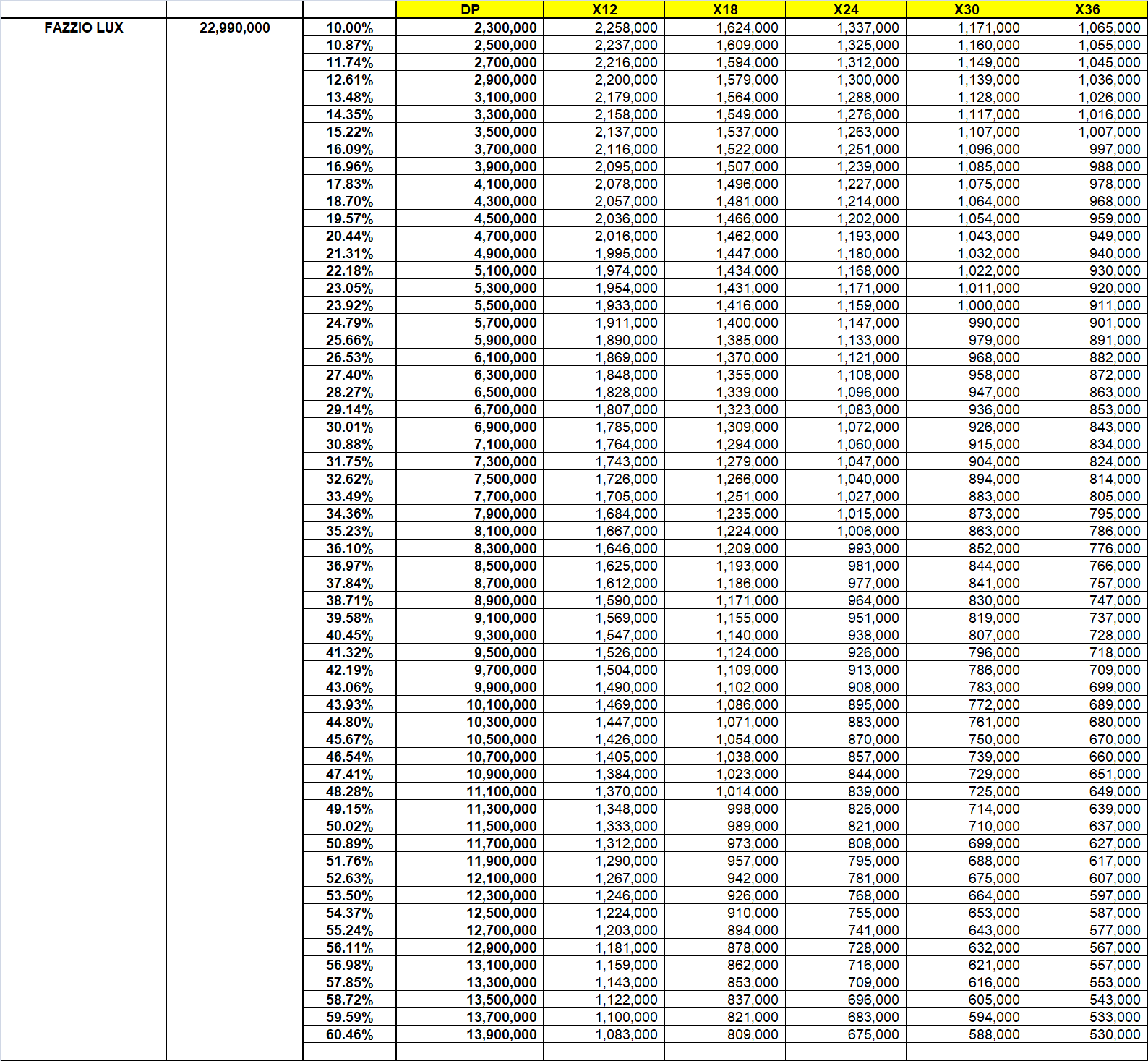Screen dimensions: 1148x1061
Task: Click X18 value 1,624,000
Action: [725, 27]
